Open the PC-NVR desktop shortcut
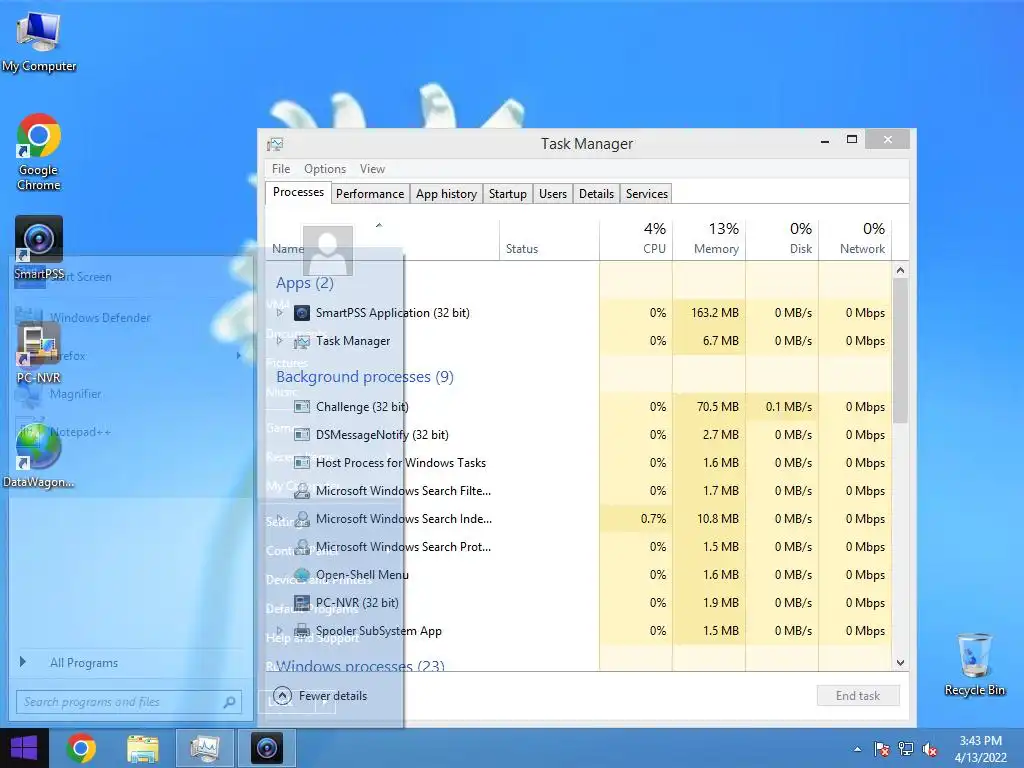 (x=39, y=353)
